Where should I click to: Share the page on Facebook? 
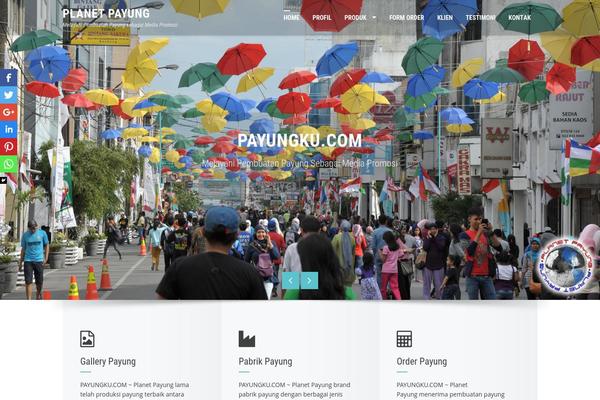coord(8,78)
